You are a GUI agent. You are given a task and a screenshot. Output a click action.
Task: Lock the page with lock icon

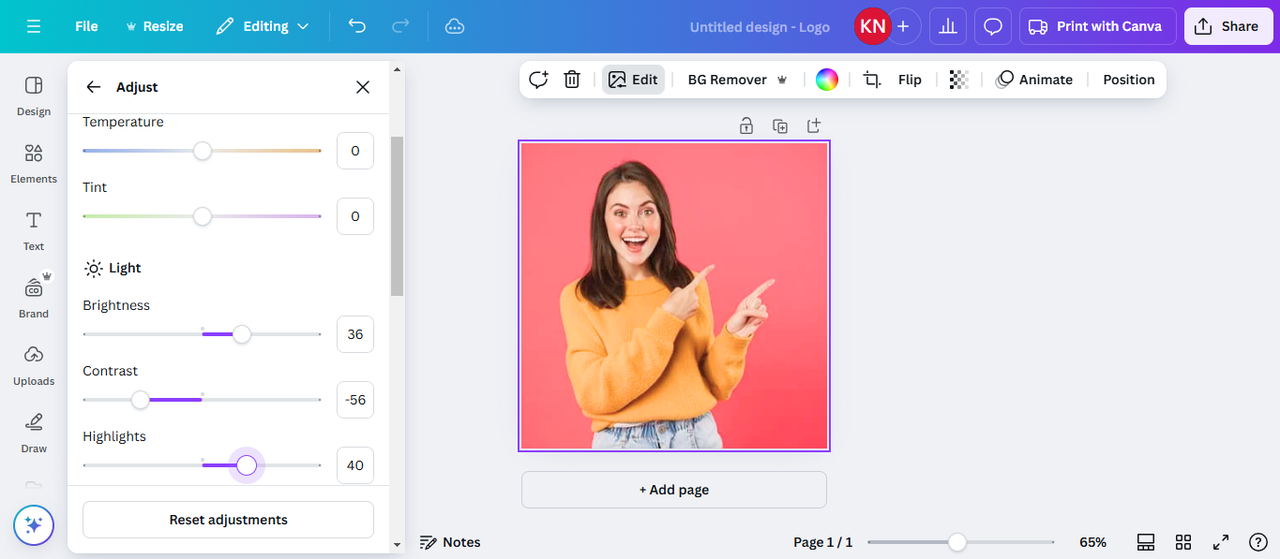click(746, 126)
